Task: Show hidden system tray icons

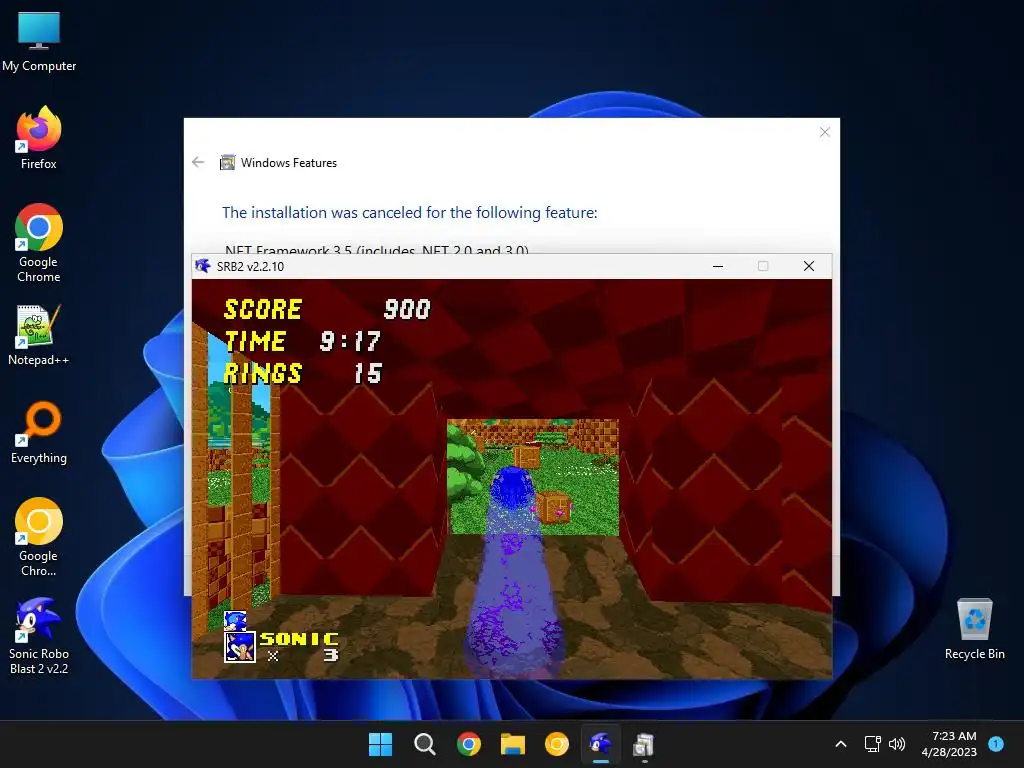Action: click(x=841, y=744)
